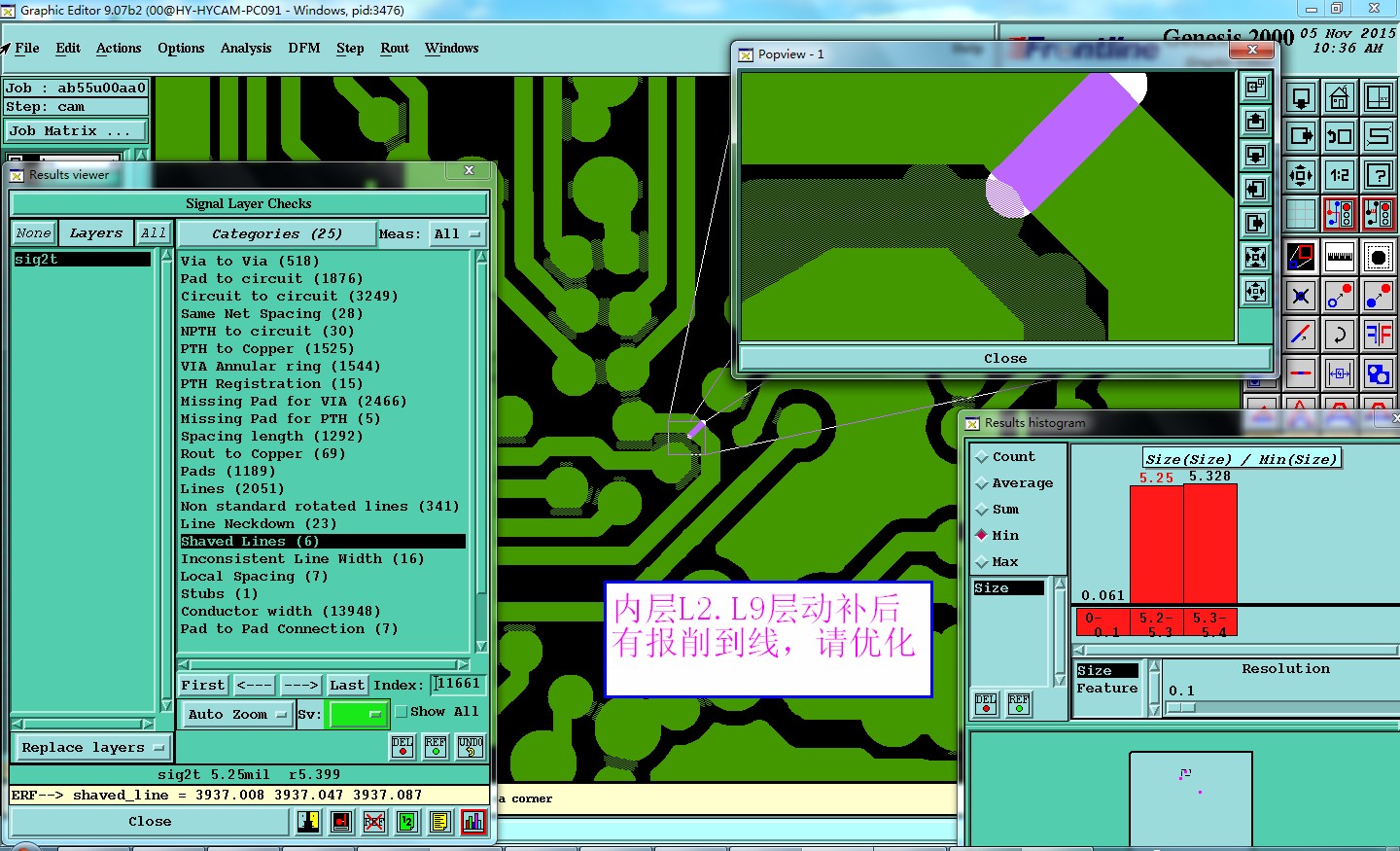Screen dimensions: 1400x851
Task: Open the DFM menu
Action: [304, 48]
